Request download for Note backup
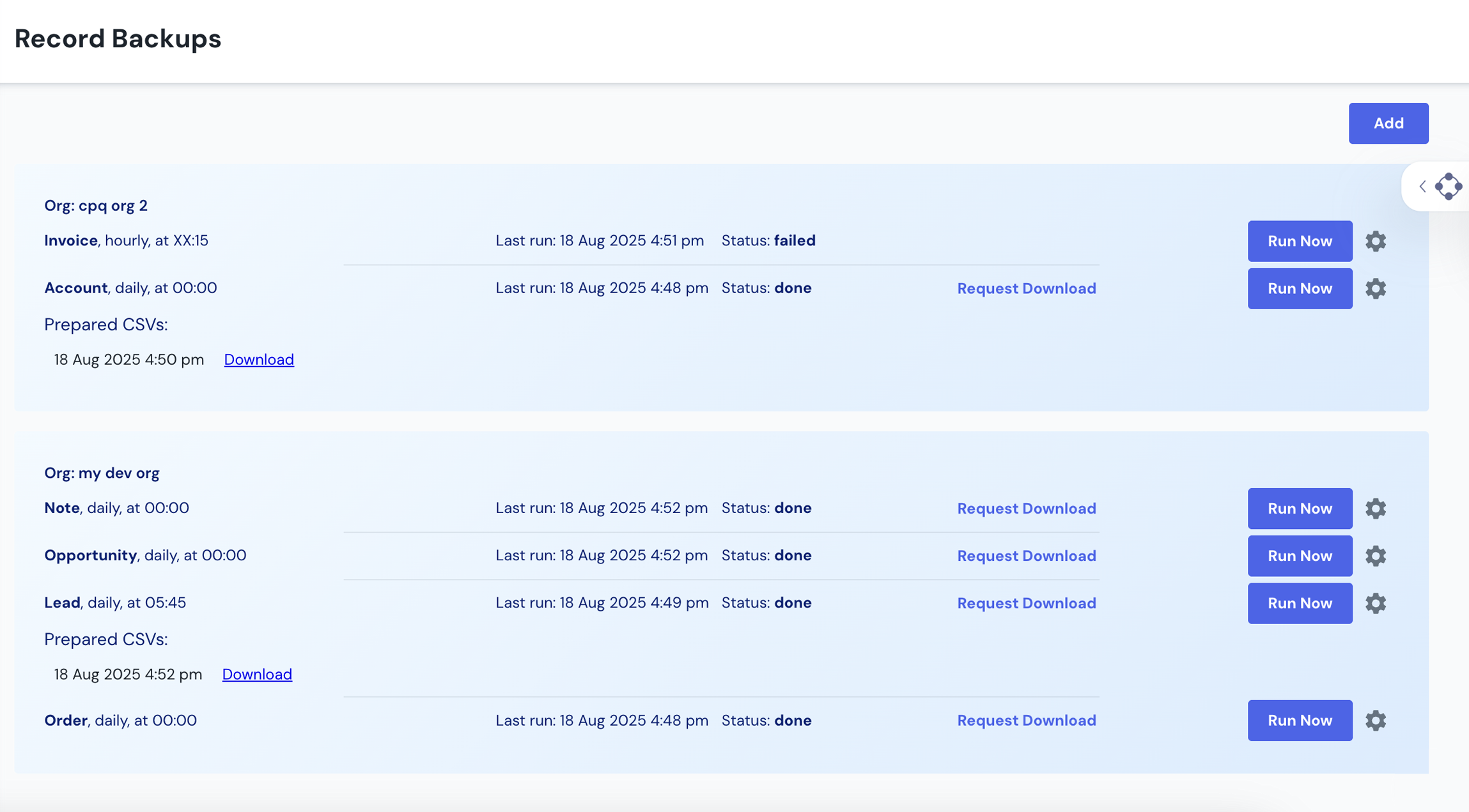The width and height of the screenshot is (1469, 812). coord(1026,508)
